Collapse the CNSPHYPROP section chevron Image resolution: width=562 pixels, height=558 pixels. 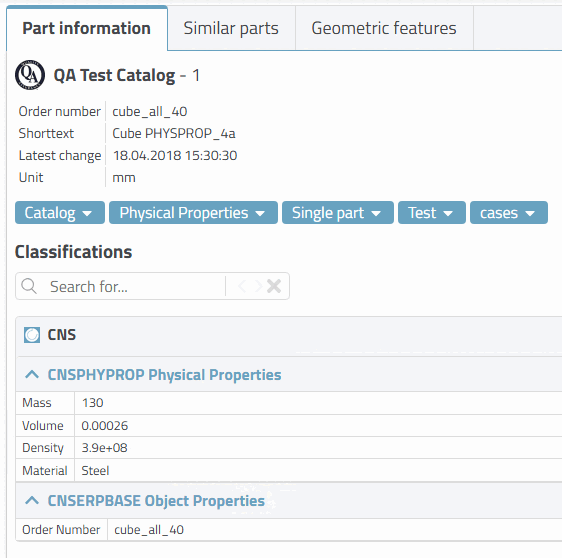point(32,375)
